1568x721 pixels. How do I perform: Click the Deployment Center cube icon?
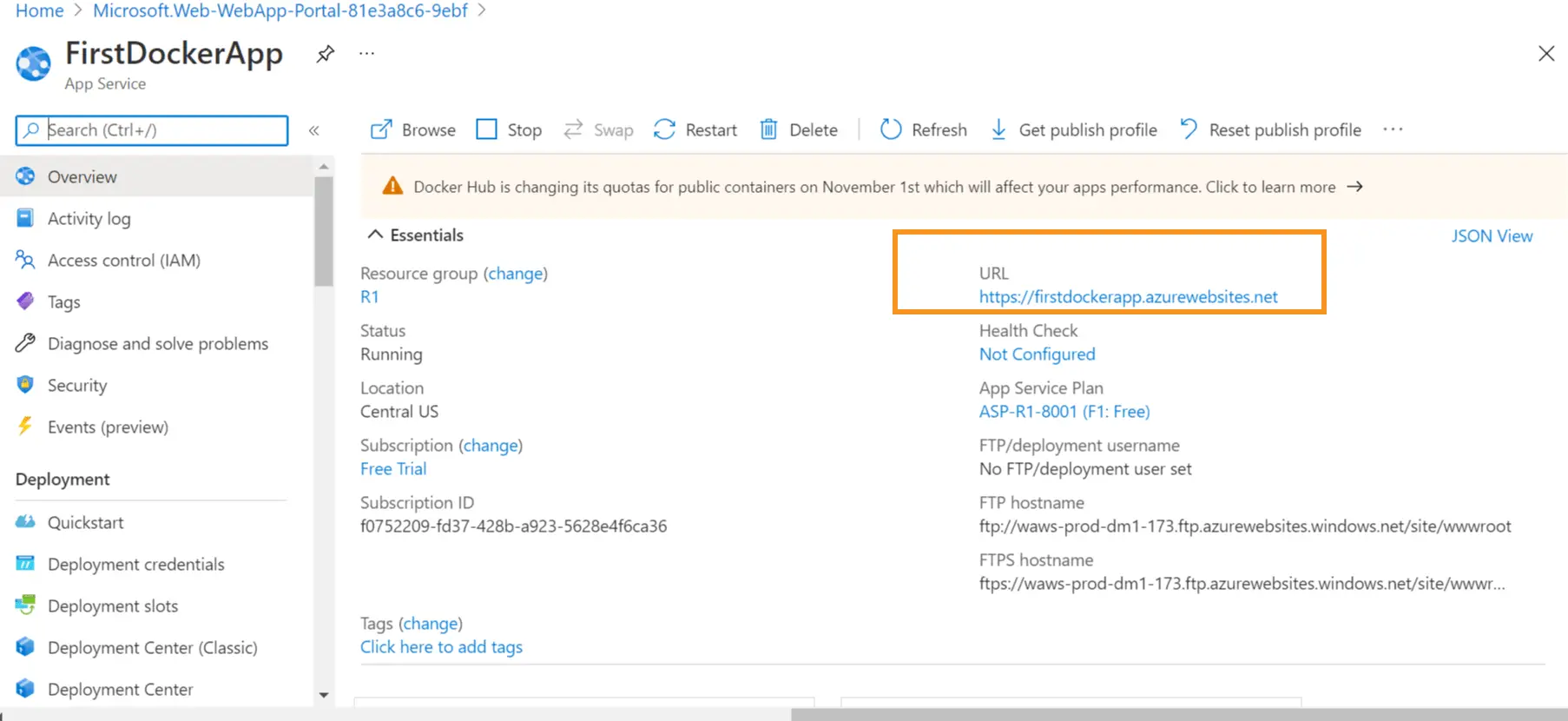point(25,689)
